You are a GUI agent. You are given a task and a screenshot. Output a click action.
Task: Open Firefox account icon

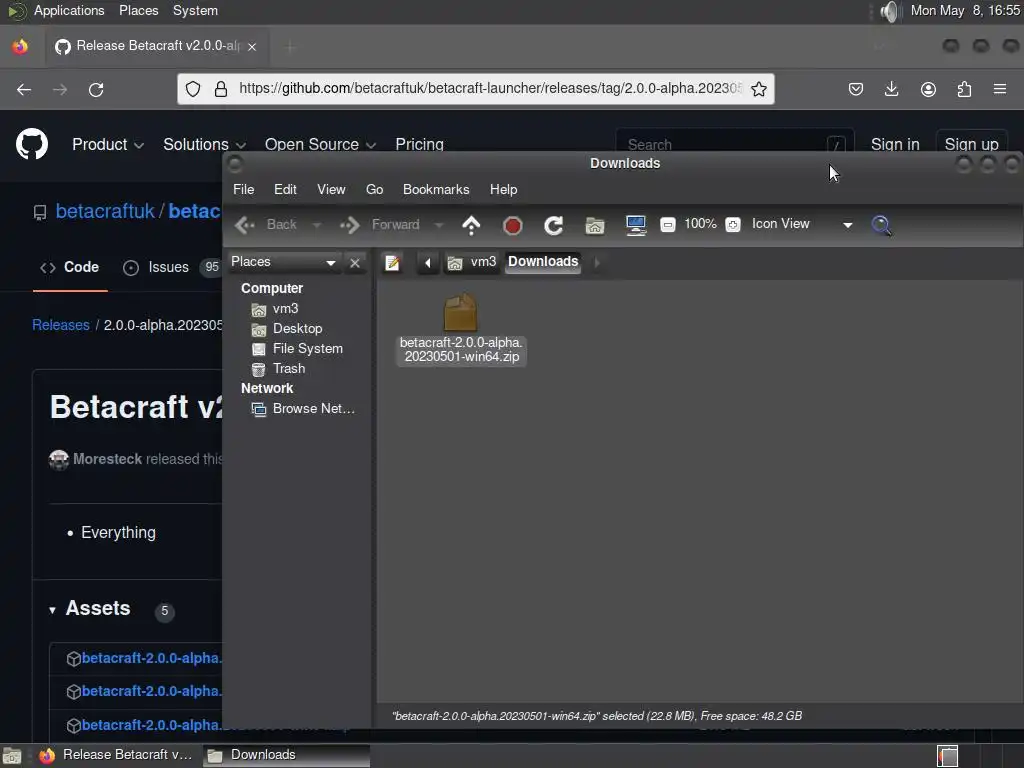pos(928,89)
